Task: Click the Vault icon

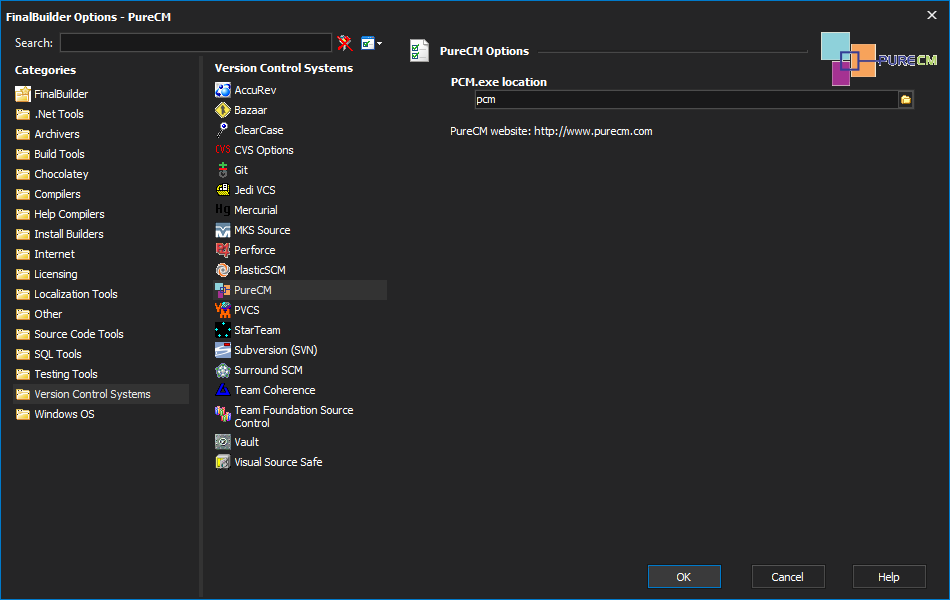Action: click(223, 442)
